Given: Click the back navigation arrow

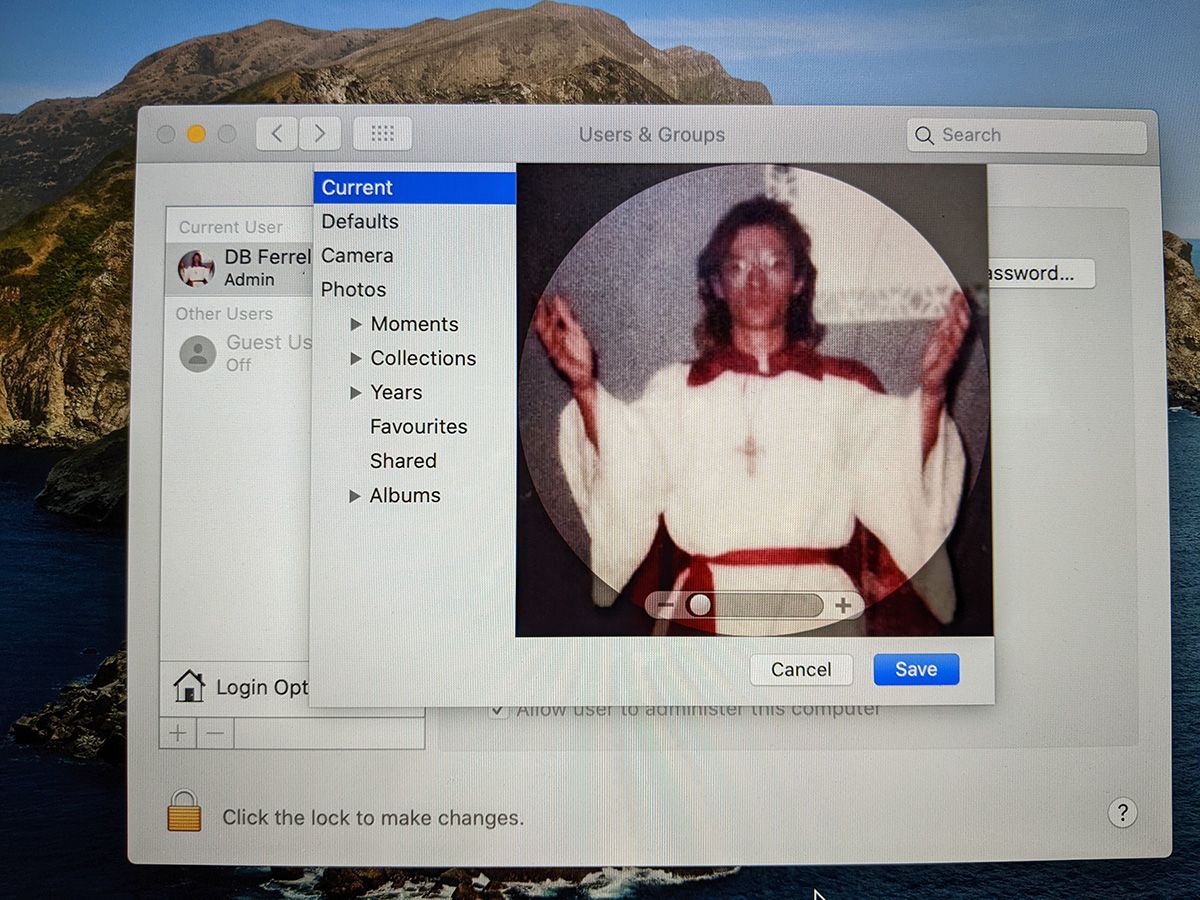Looking at the screenshot, I should 277,134.
